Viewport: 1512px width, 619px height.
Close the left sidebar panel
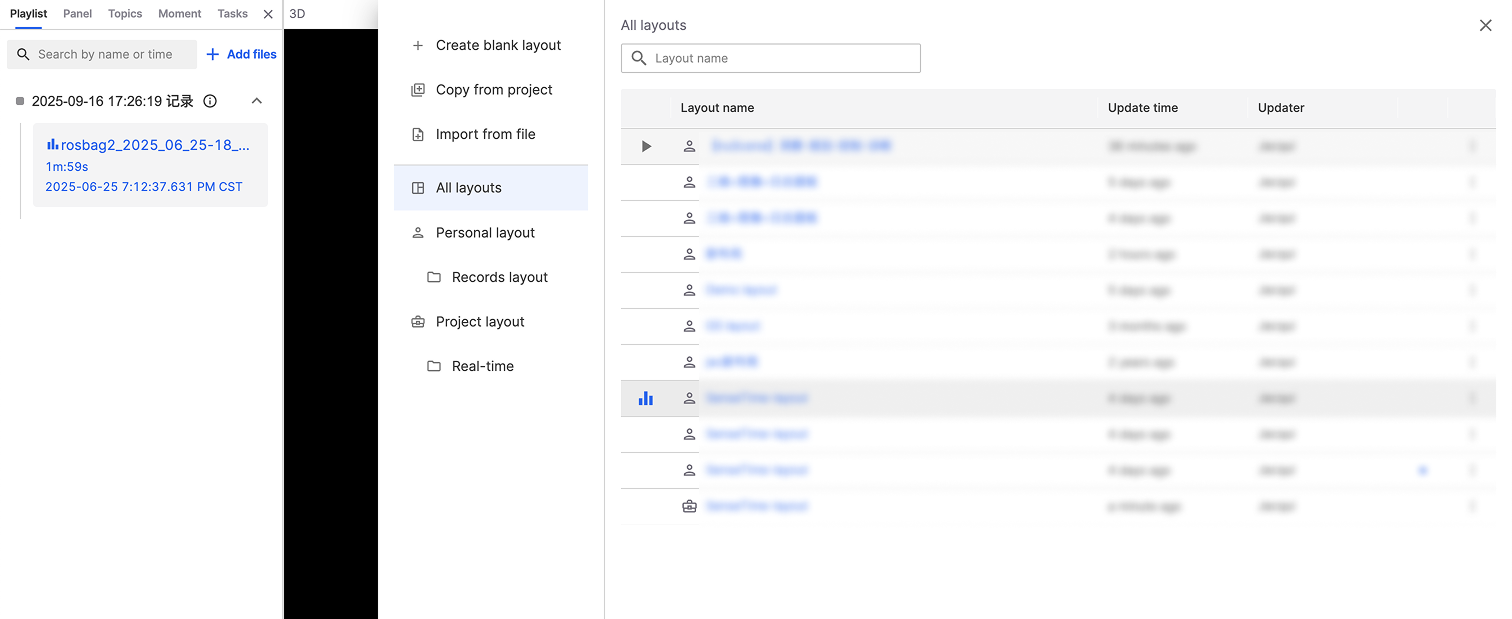268,14
